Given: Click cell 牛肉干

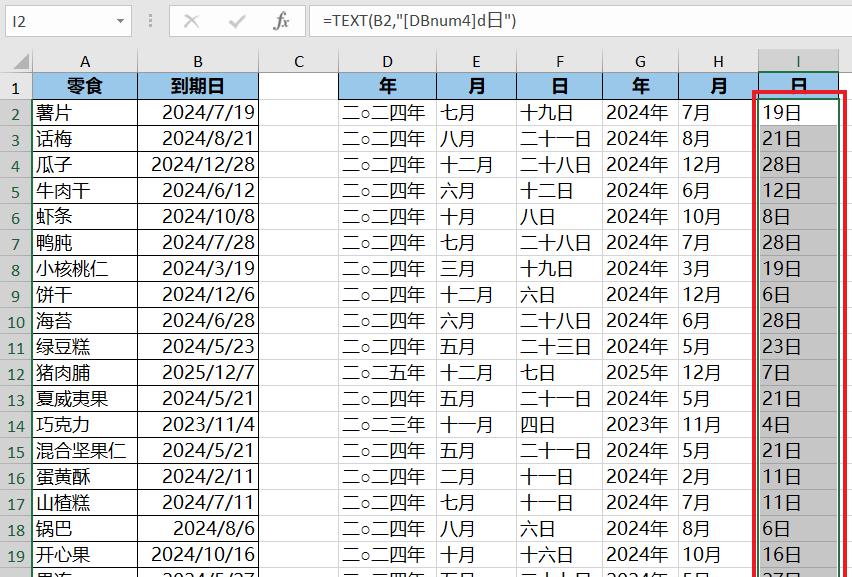Looking at the screenshot, I should (85, 191).
